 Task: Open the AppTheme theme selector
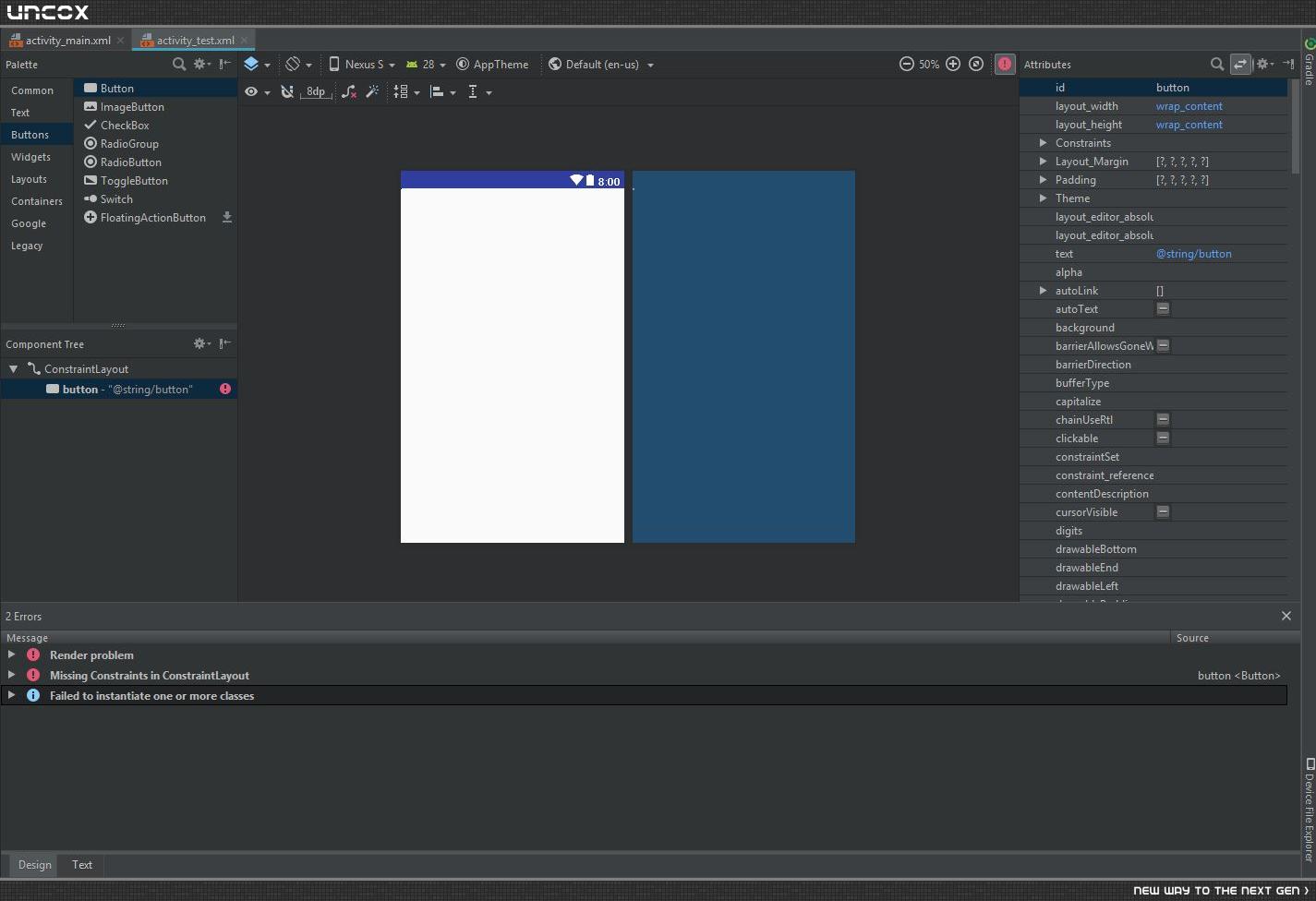tap(493, 65)
